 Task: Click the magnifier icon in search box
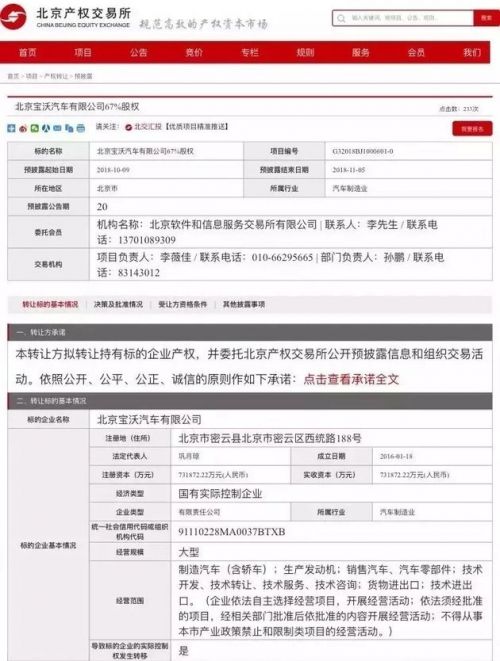(x=341, y=18)
